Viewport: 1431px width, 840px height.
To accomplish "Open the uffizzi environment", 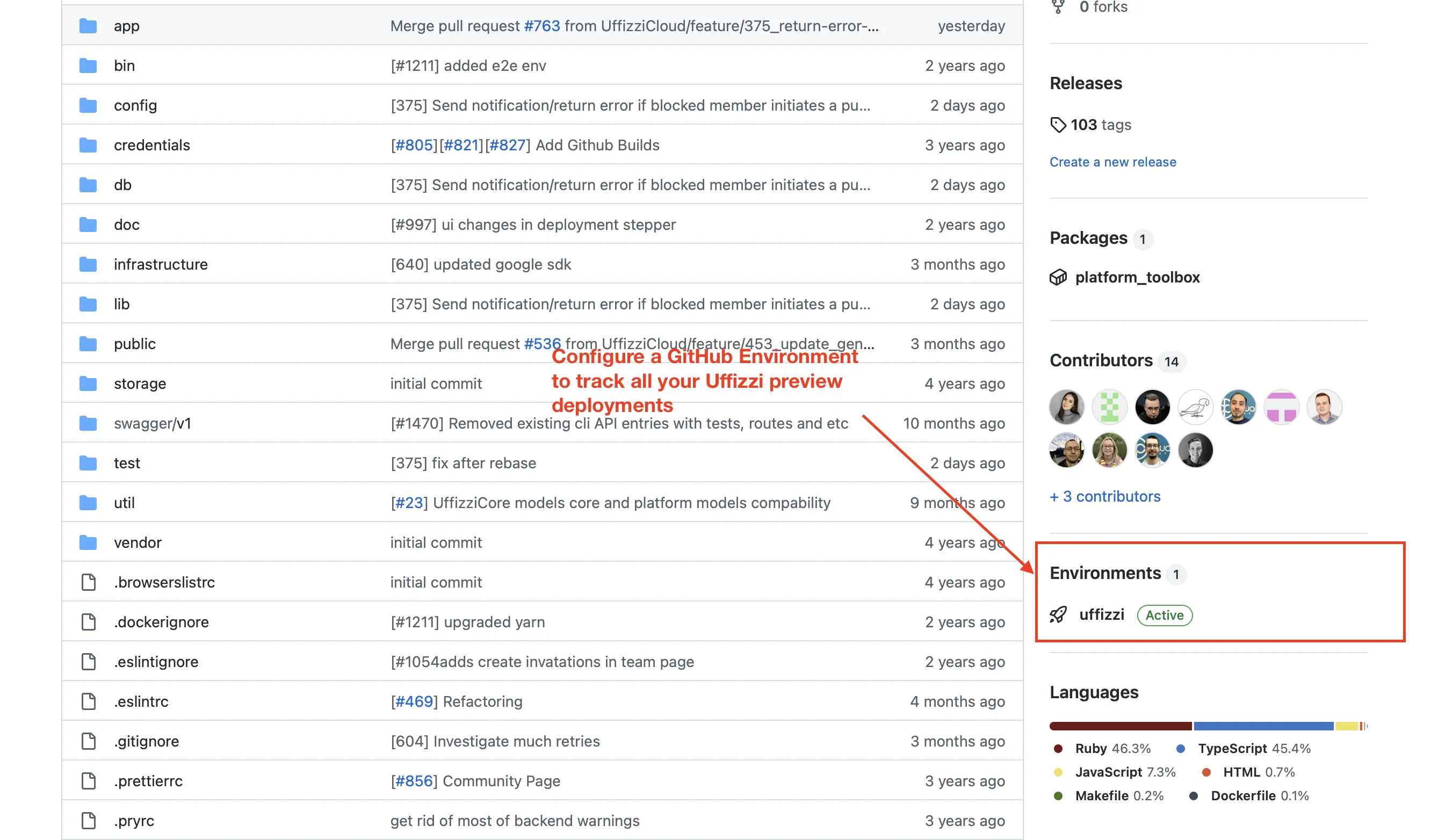I will point(1101,614).
